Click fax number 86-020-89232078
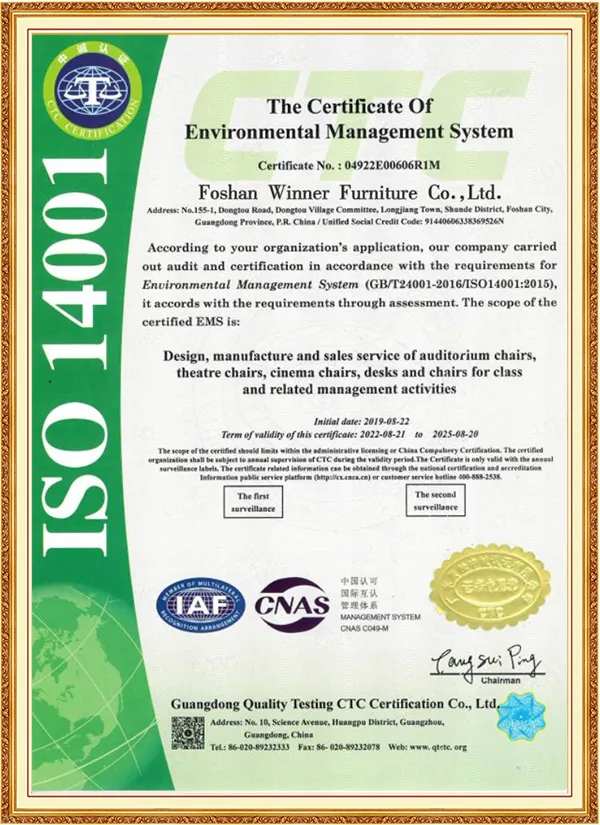This screenshot has height=825, width=600. (x=348, y=747)
